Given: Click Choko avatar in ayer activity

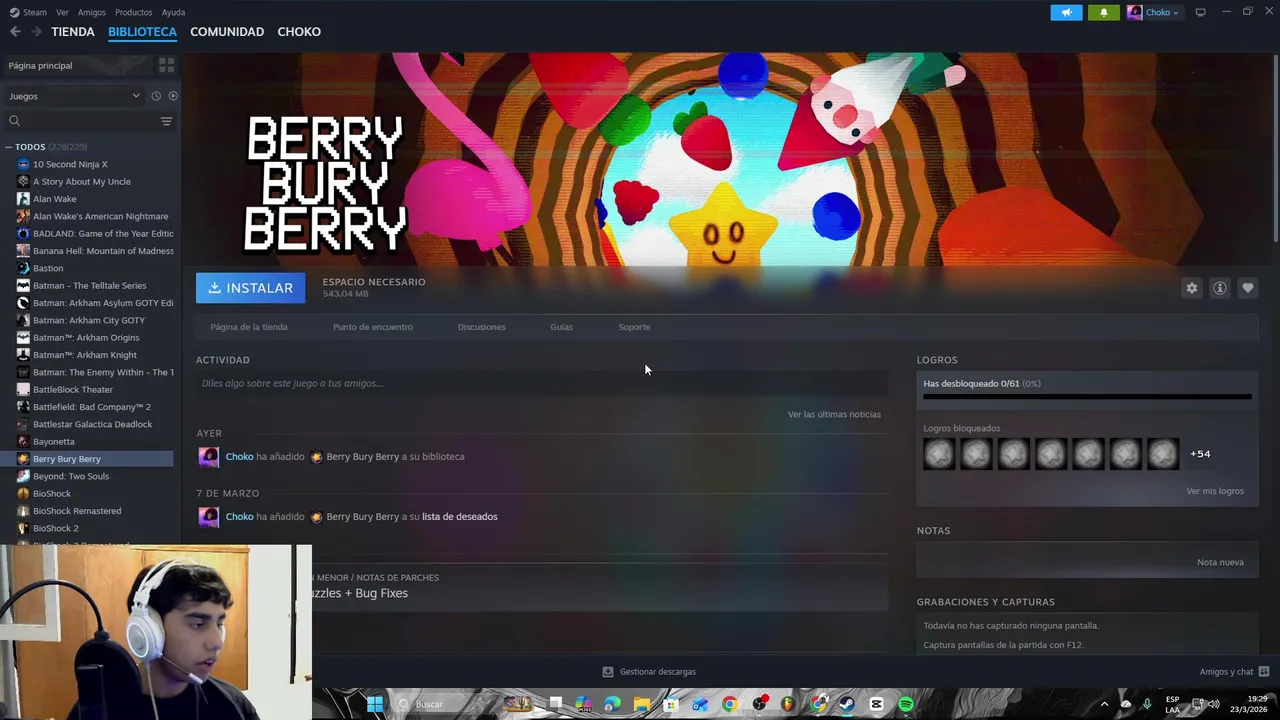Looking at the screenshot, I should pos(208,457).
